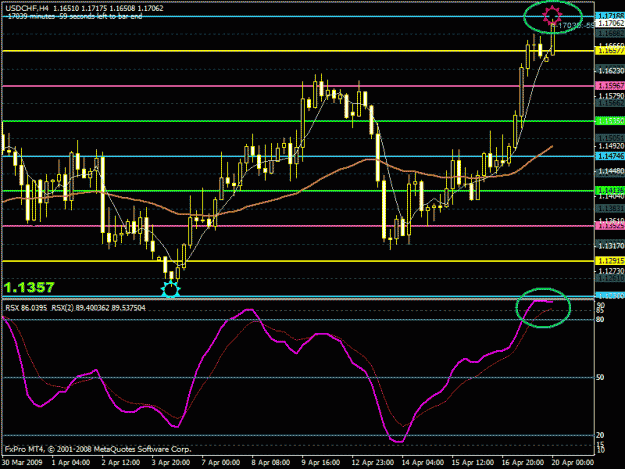Click the 3 Apr 20:00 time label
This screenshot has width=625, height=469.
point(171,463)
